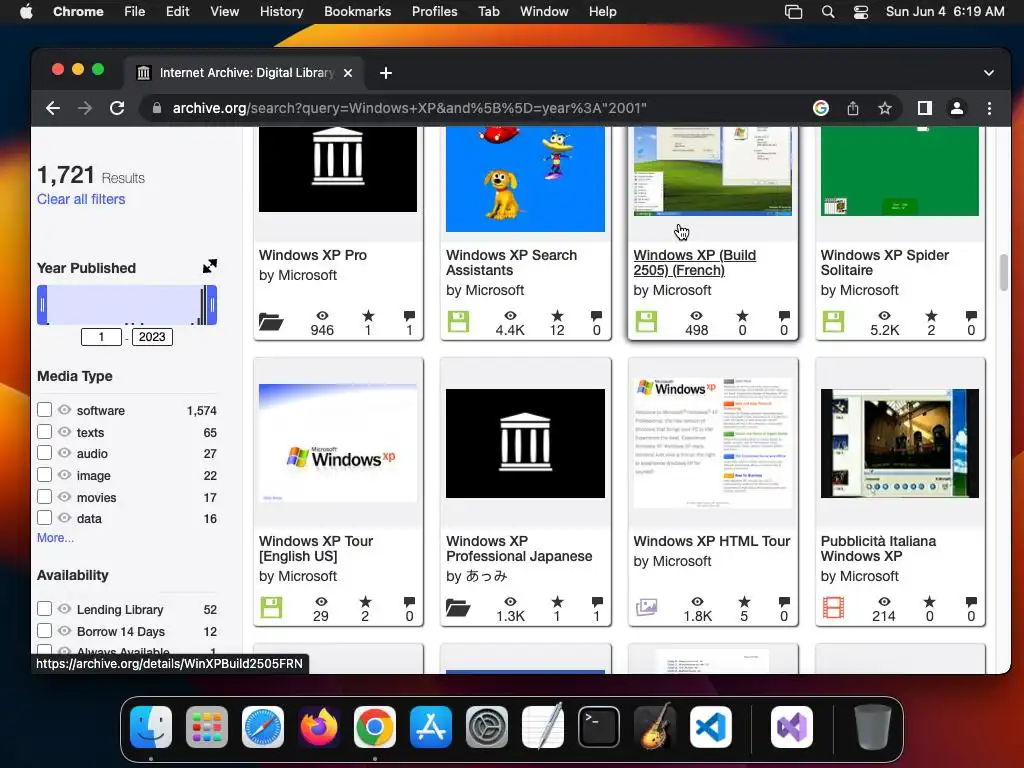Open Visual Studio Code from the dock

711,727
